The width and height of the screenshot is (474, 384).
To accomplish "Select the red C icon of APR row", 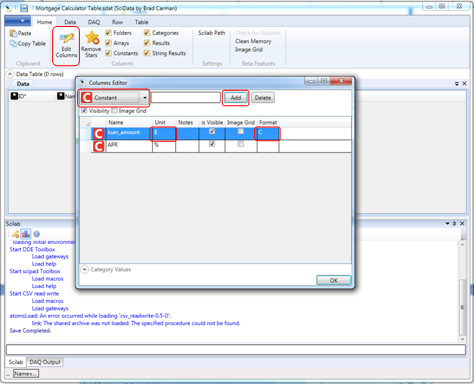I will 98,146.
